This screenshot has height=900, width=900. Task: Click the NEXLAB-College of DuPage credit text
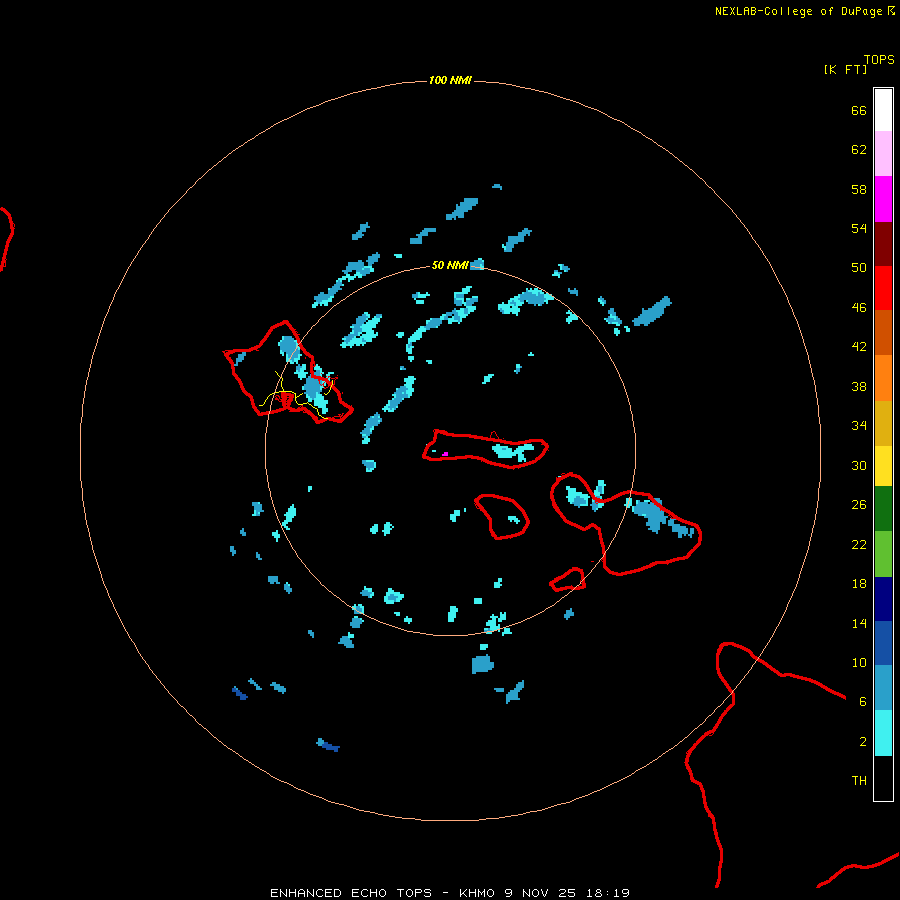coord(798,11)
